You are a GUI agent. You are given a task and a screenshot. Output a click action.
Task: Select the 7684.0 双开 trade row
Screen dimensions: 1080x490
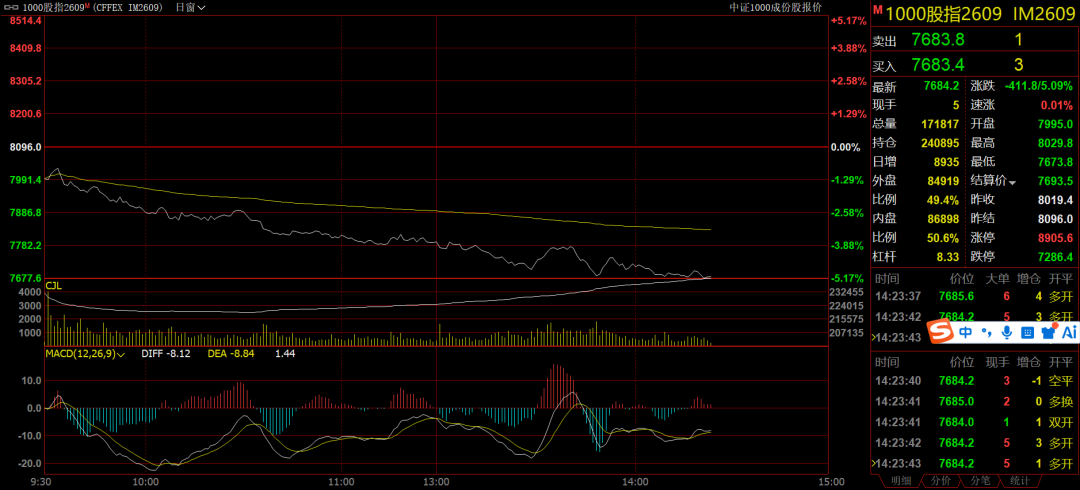(x=975, y=422)
